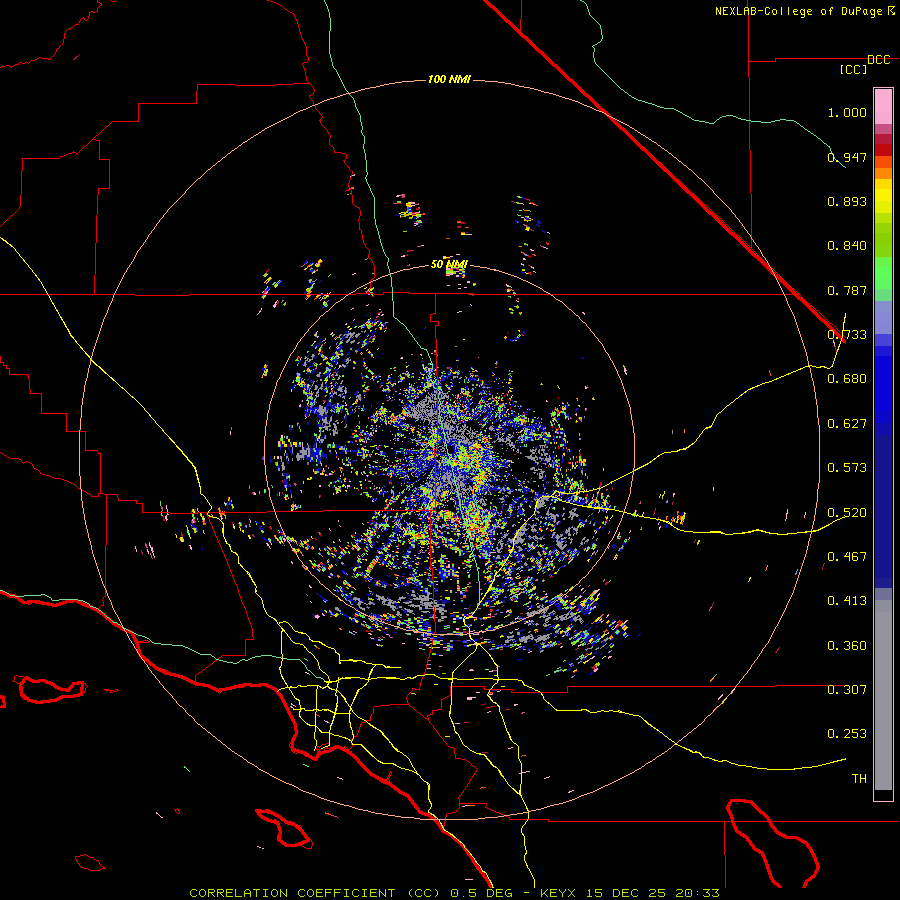Viewport: 900px width, 900px height.
Task: Click the 1.000 legend value
Action: pos(847,112)
